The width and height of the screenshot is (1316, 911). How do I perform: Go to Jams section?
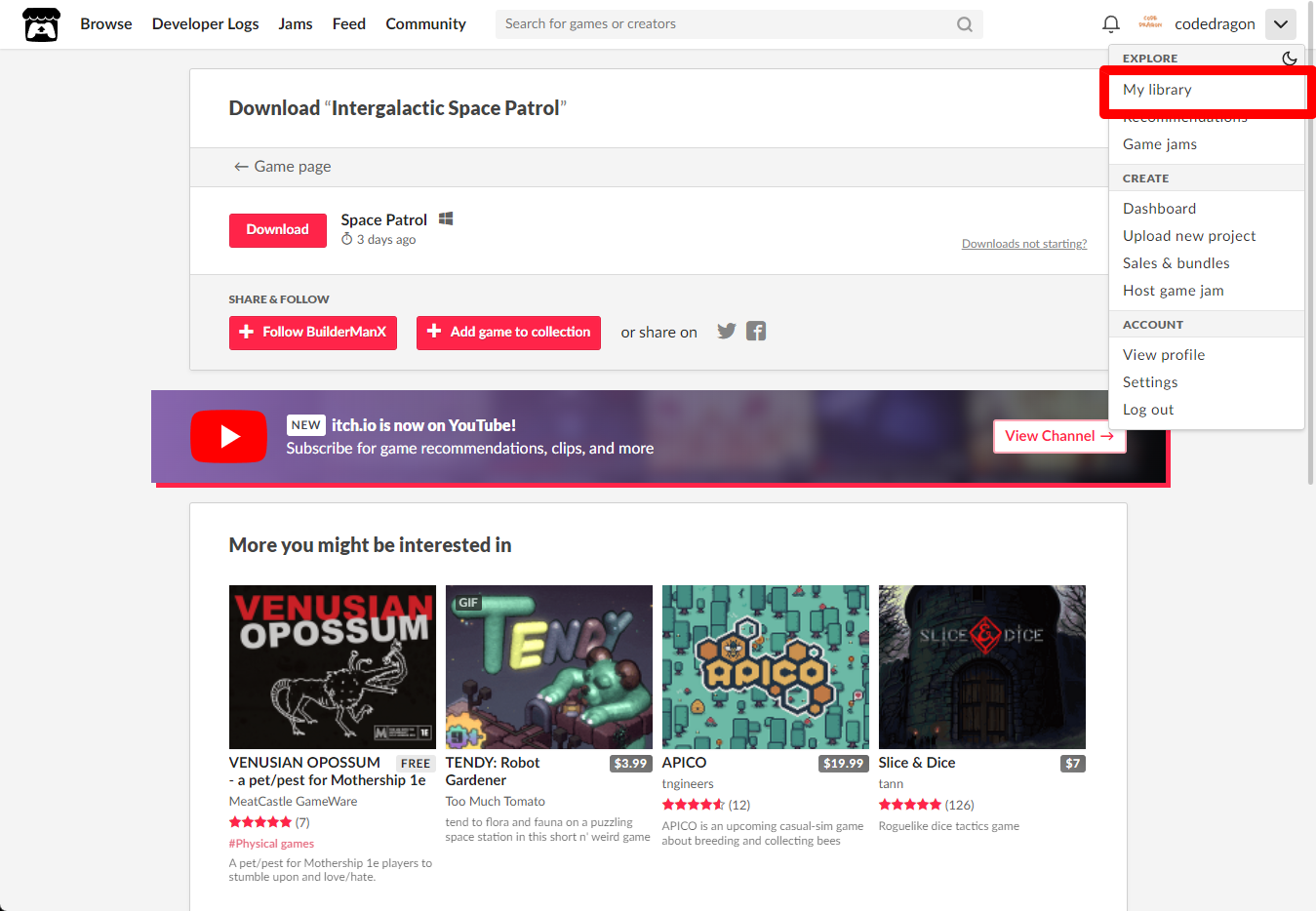coord(296,24)
